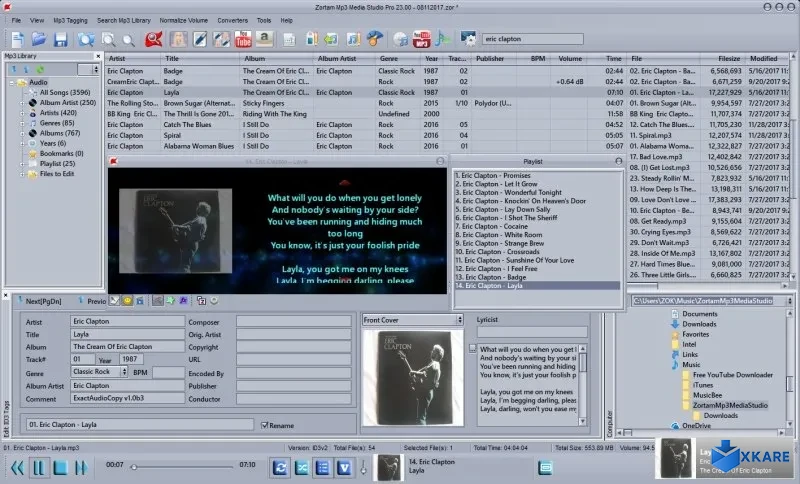800x484 pixels.
Task: Open the Normalize Volume menu
Action: [x=184, y=20]
